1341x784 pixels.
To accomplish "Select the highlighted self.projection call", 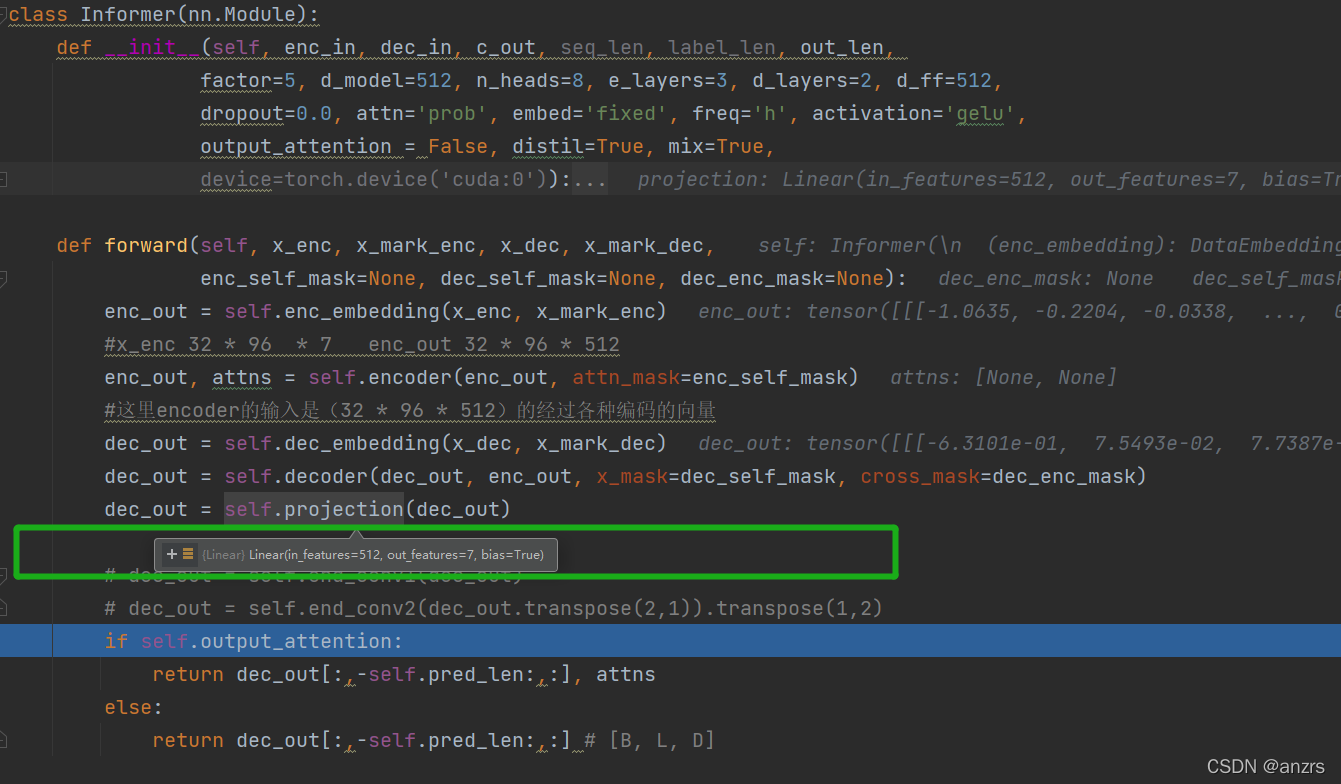I will coord(313,509).
